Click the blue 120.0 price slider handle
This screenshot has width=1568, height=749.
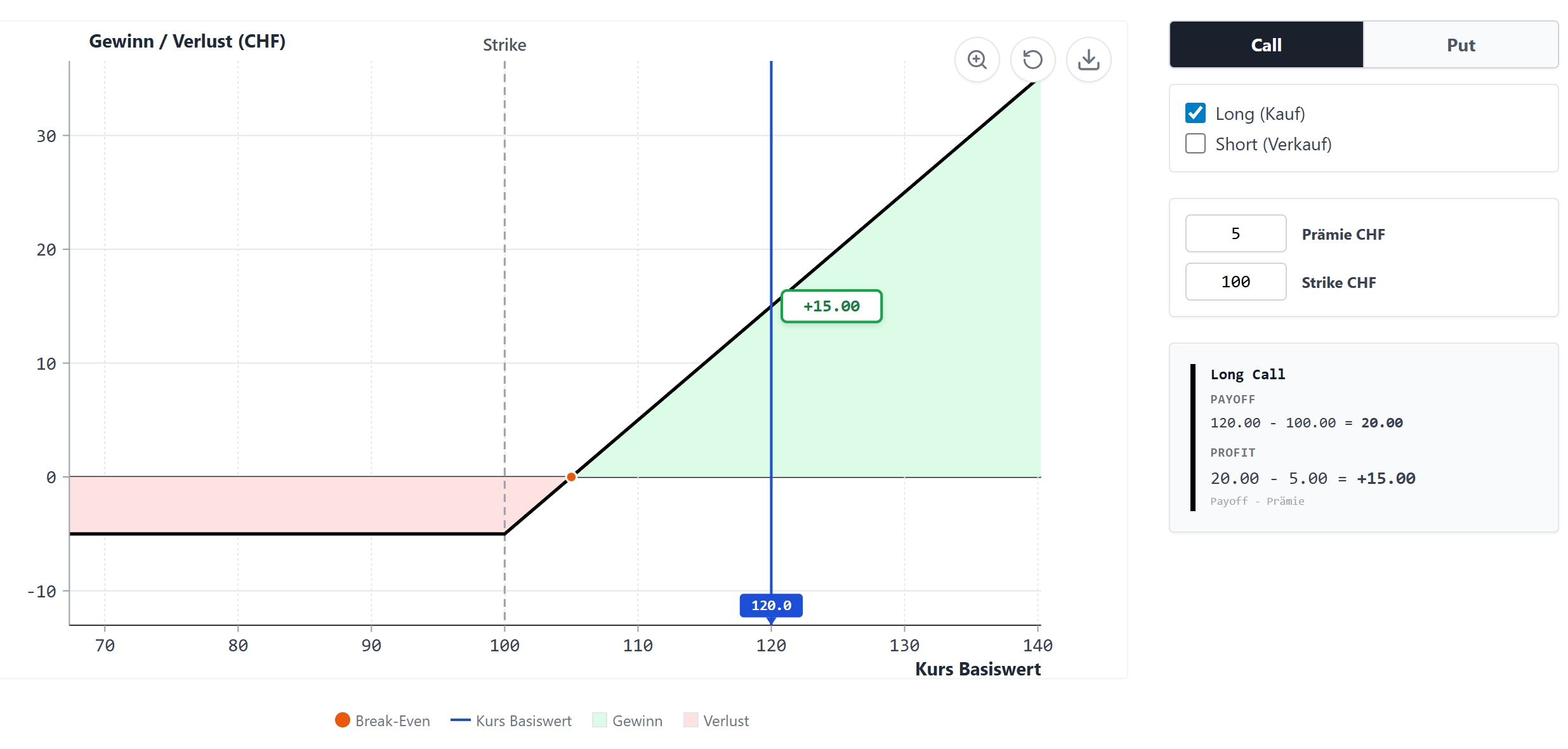[x=771, y=606]
